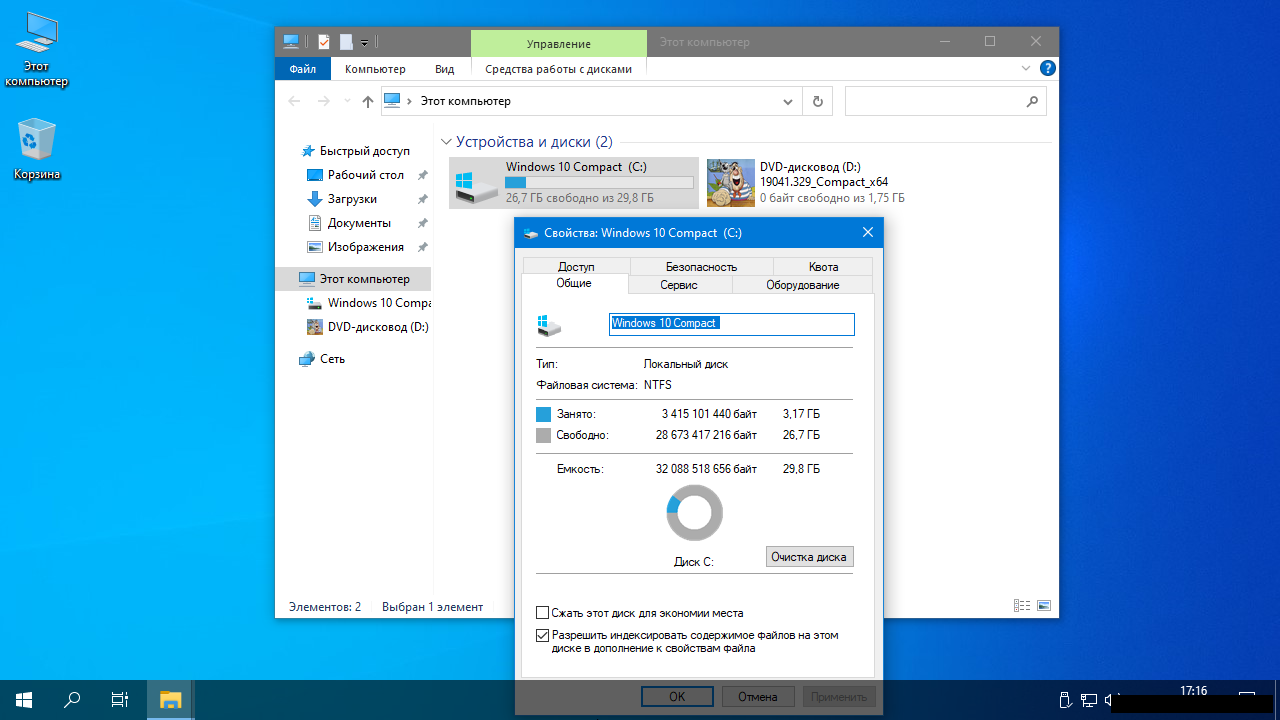This screenshot has height=720, width=1280.
Task: Click the pin icon next to Документы
Action: 423,223
